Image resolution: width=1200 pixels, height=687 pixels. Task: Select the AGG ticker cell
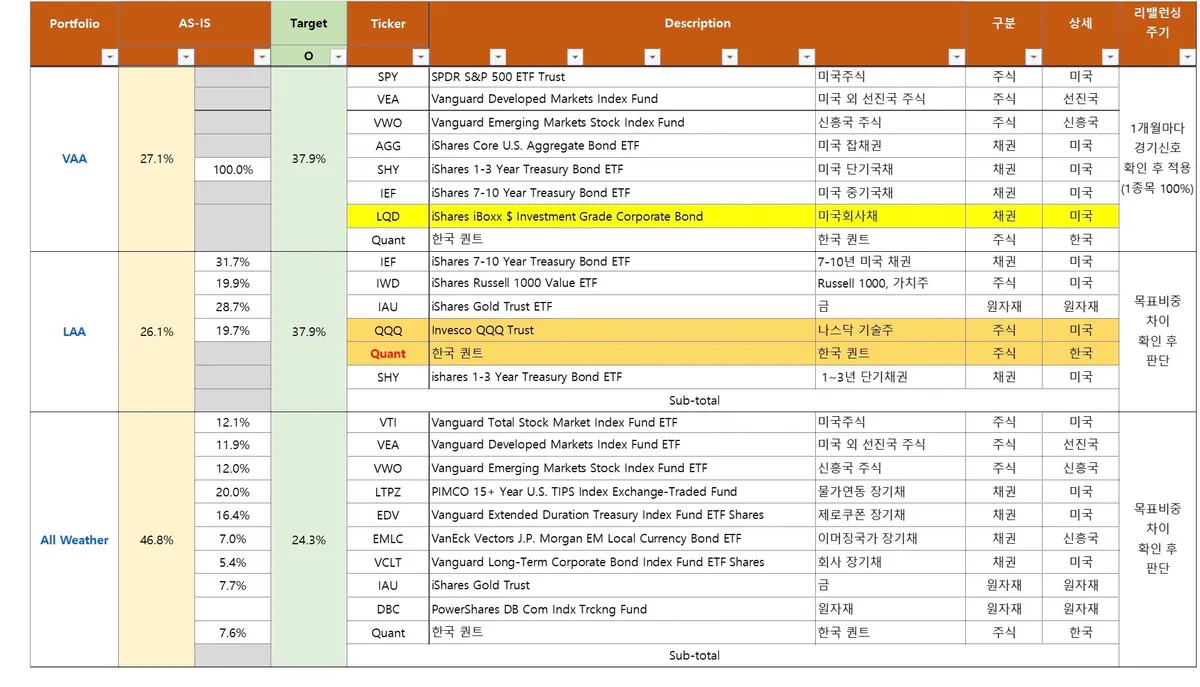point(388,146)
